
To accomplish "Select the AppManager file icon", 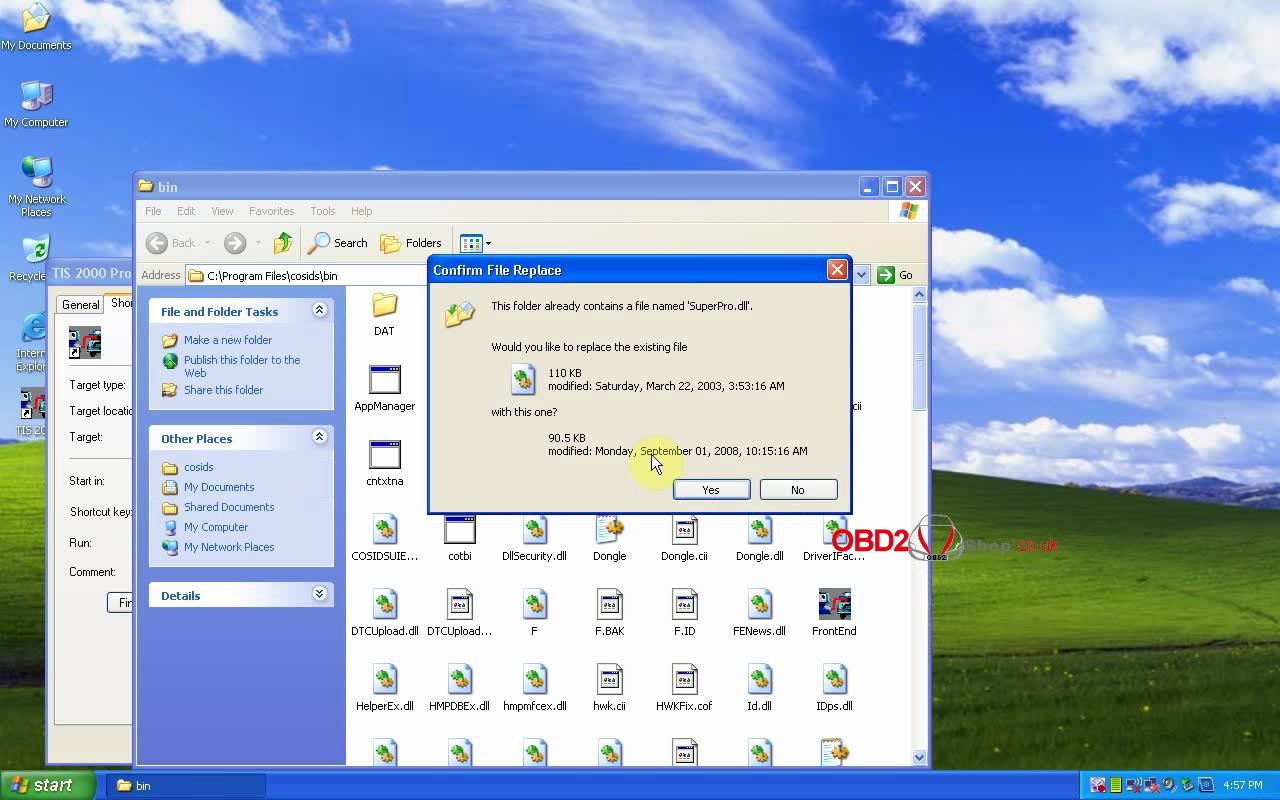I will pos(384,381).
